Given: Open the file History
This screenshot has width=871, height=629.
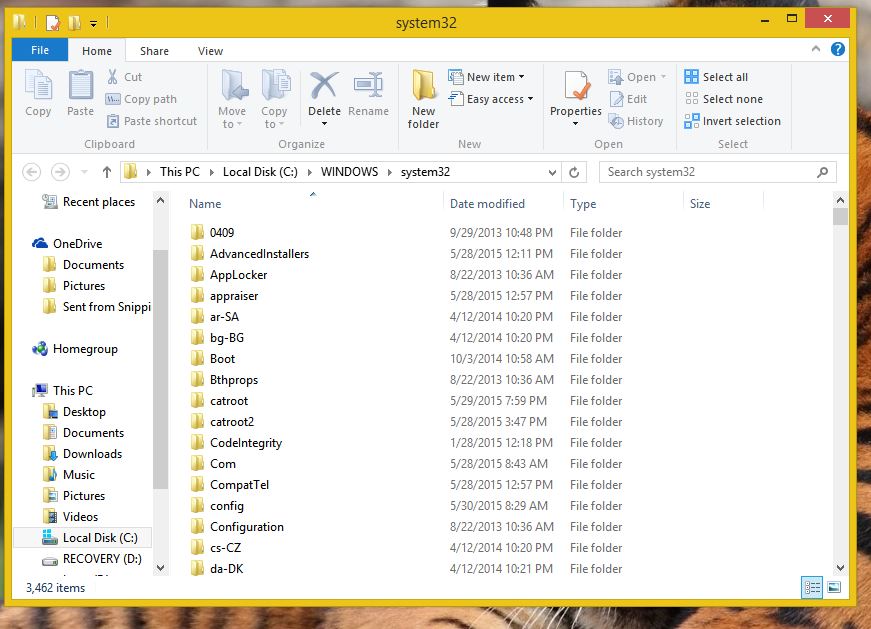Looking at the screenshot, I should pyautogui.click(x=636, y=121).
